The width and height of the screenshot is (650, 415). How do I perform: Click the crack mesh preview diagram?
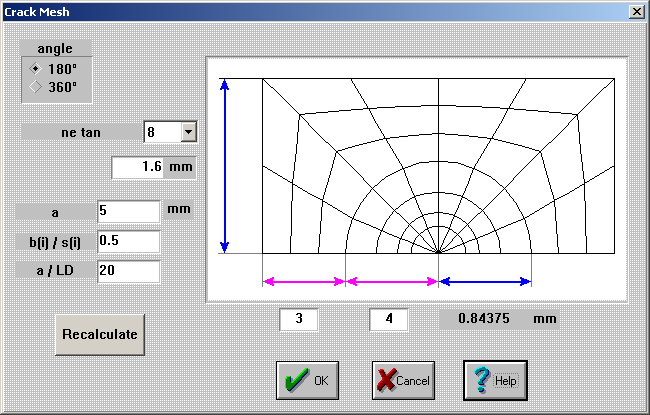tap(417, 180)
